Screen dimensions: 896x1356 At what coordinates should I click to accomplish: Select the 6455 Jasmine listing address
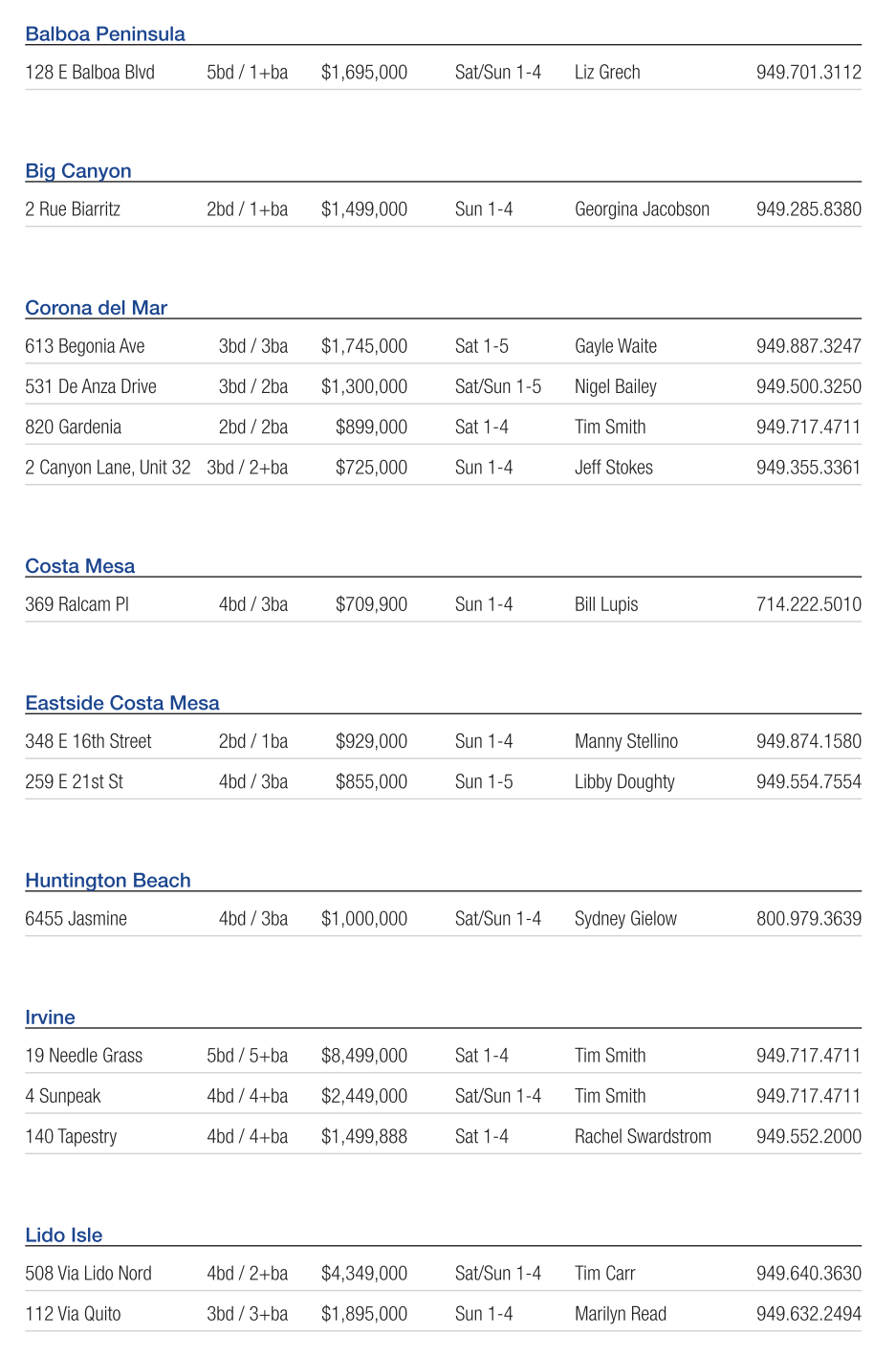[x=76, y=919]
